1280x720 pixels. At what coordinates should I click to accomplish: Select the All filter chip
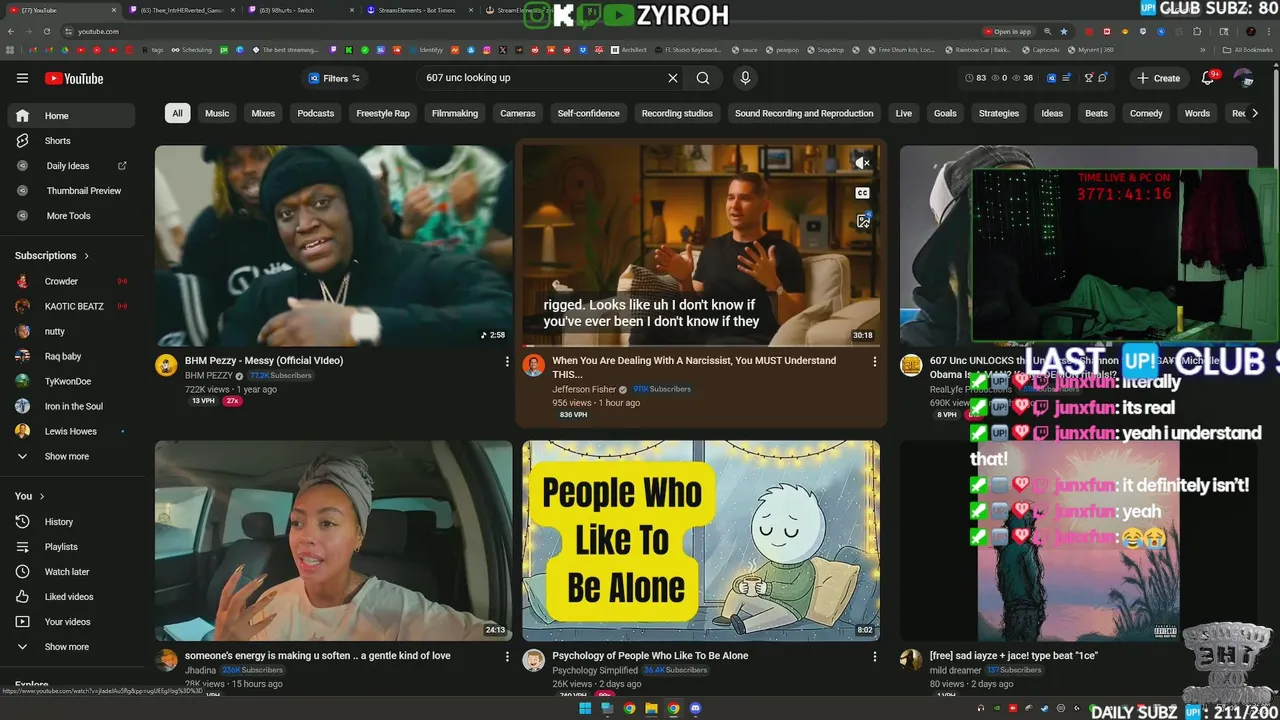[x=177, y=113]
